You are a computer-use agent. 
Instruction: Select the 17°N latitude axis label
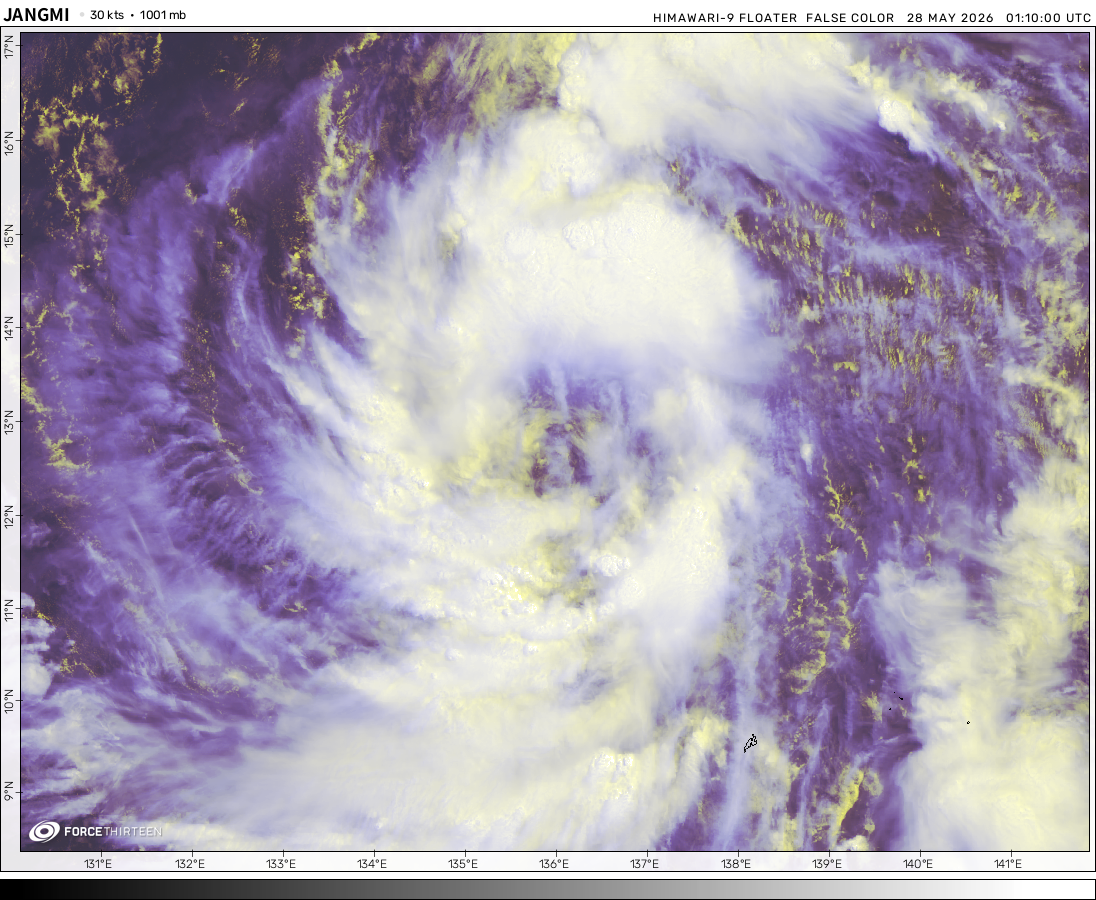[x=9, y=48]
